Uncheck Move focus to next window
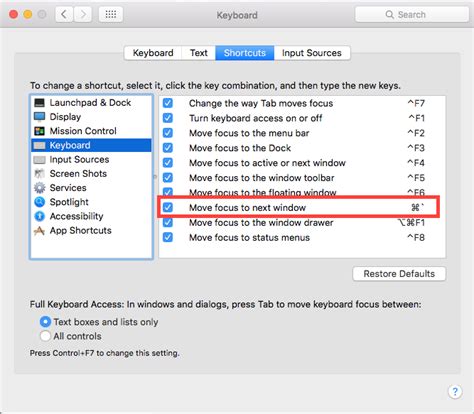The image size is (474, 414). click(x=168, y=207)
